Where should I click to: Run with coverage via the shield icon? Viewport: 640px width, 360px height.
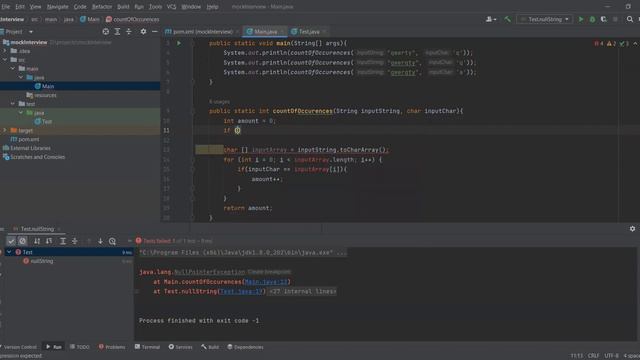604,19
